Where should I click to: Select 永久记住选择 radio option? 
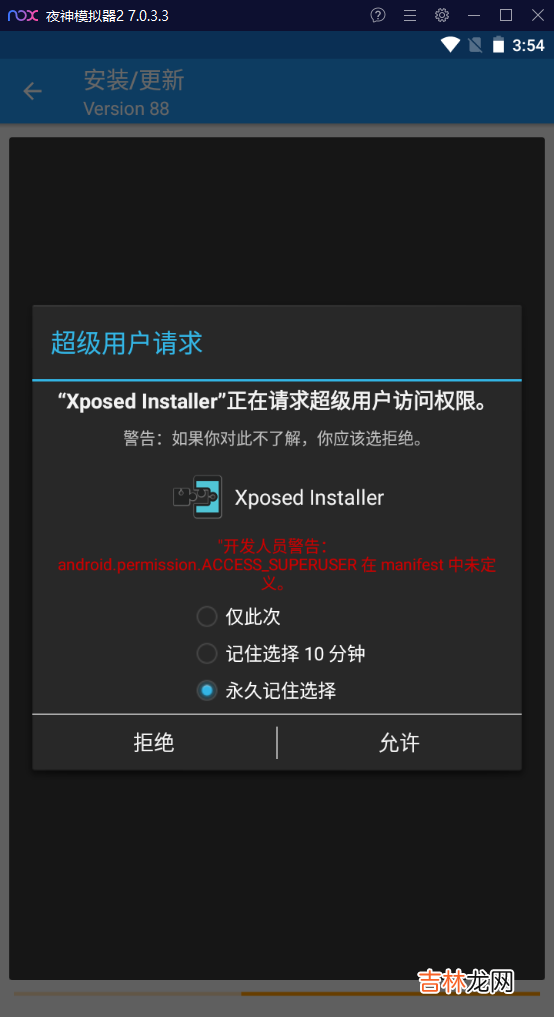tap(206, 690)
